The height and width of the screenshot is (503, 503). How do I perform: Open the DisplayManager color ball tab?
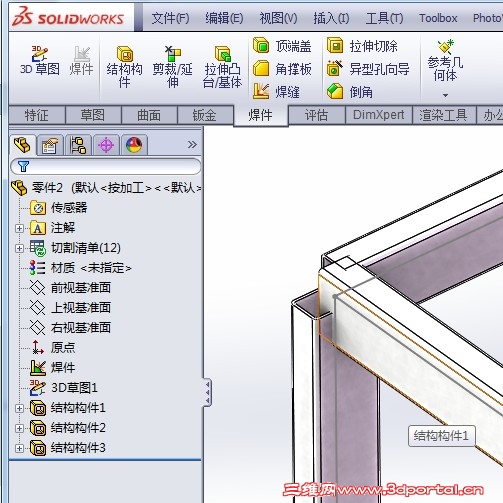point(134,145)
